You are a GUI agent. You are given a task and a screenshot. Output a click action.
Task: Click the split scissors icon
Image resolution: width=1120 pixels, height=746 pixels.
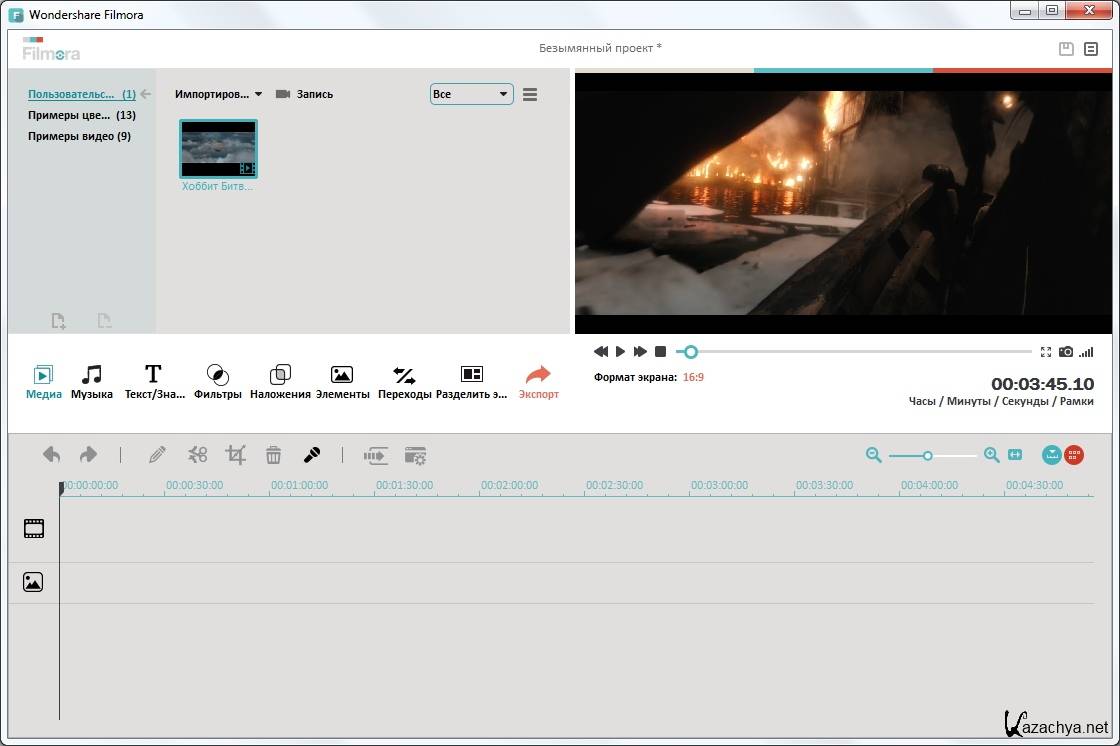pos(197,455)
